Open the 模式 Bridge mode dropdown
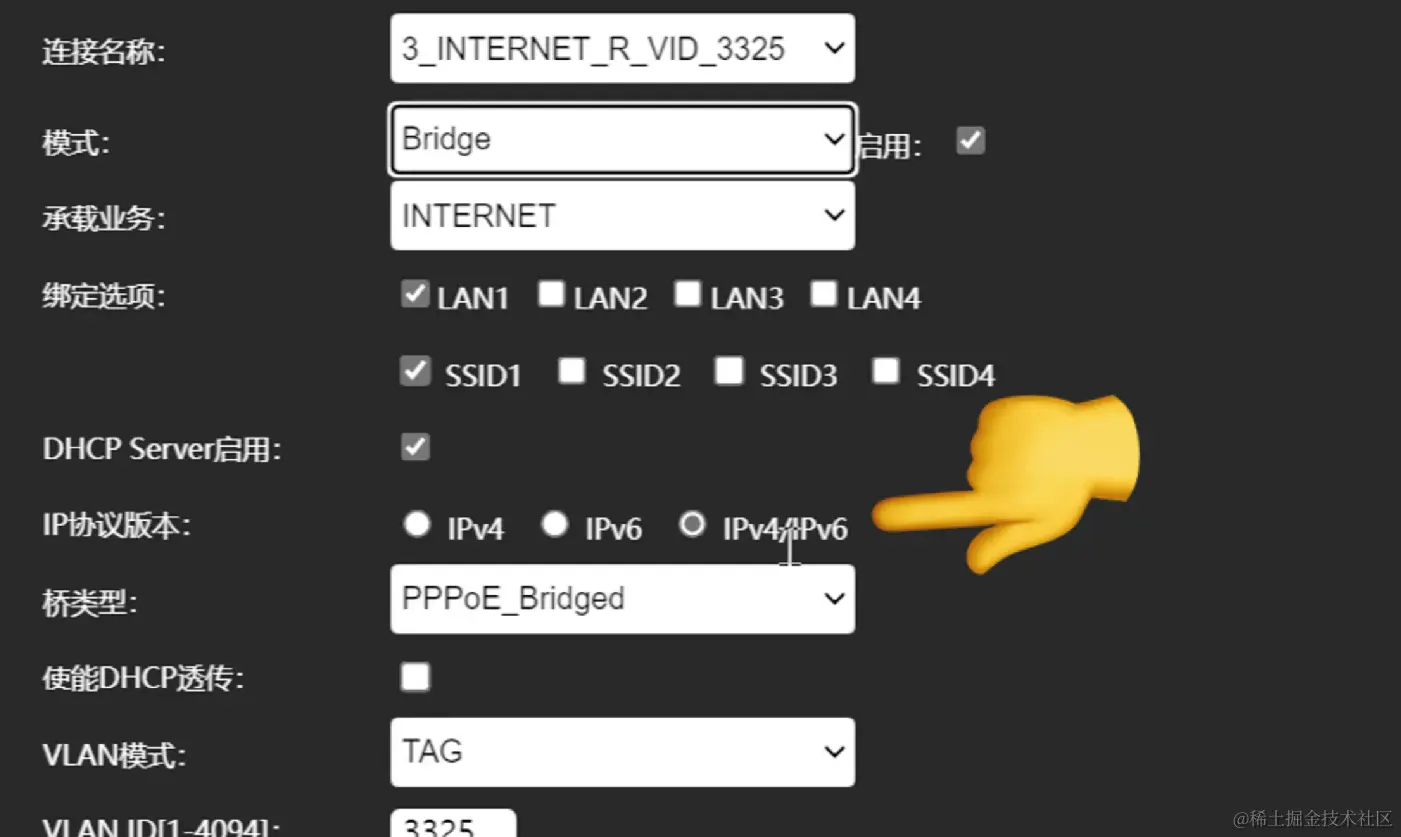 [622, 139]
